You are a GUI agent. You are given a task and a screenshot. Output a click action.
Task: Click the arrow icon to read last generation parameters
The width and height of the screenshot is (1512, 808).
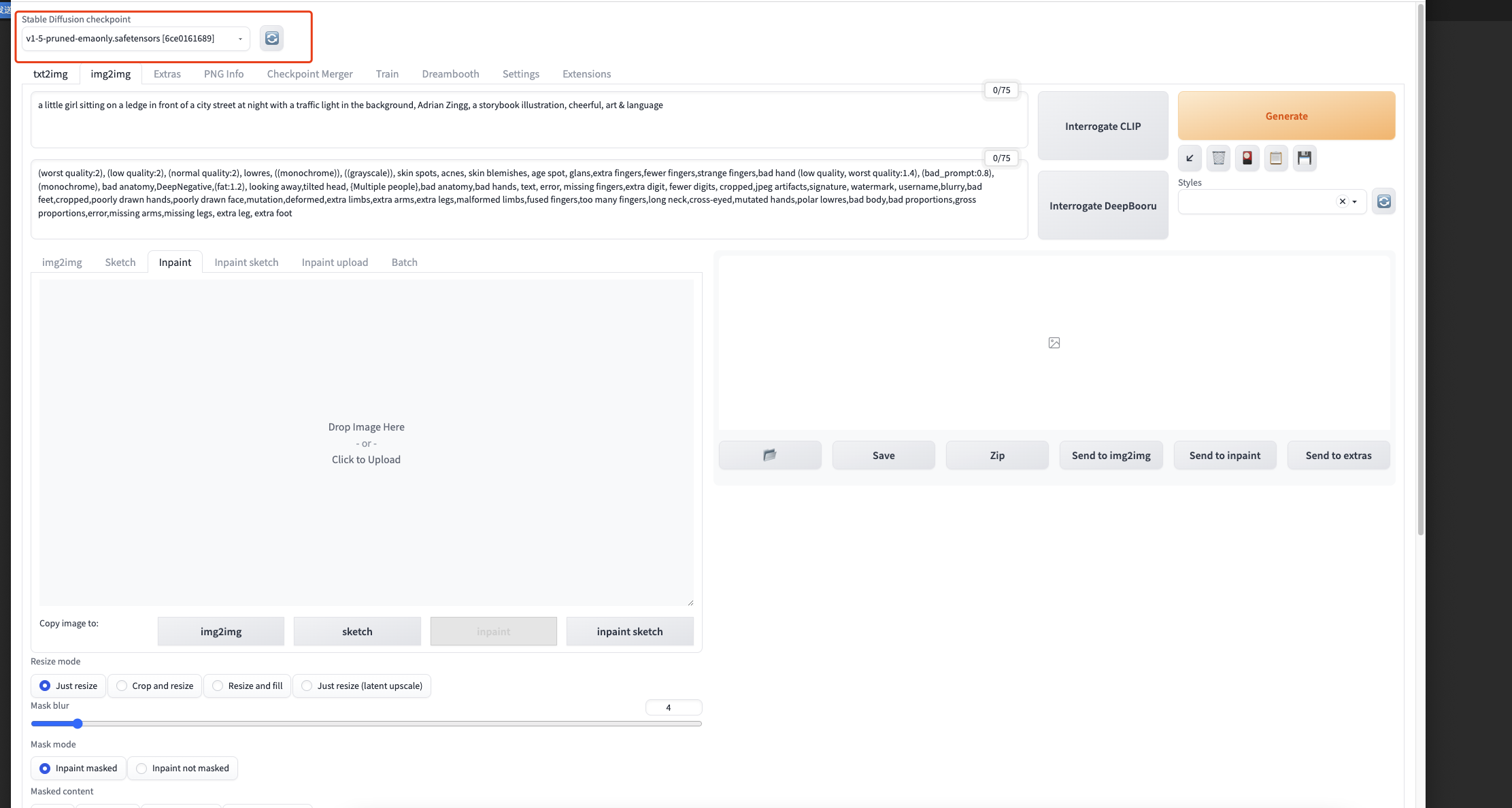(x=1190, y=158)
